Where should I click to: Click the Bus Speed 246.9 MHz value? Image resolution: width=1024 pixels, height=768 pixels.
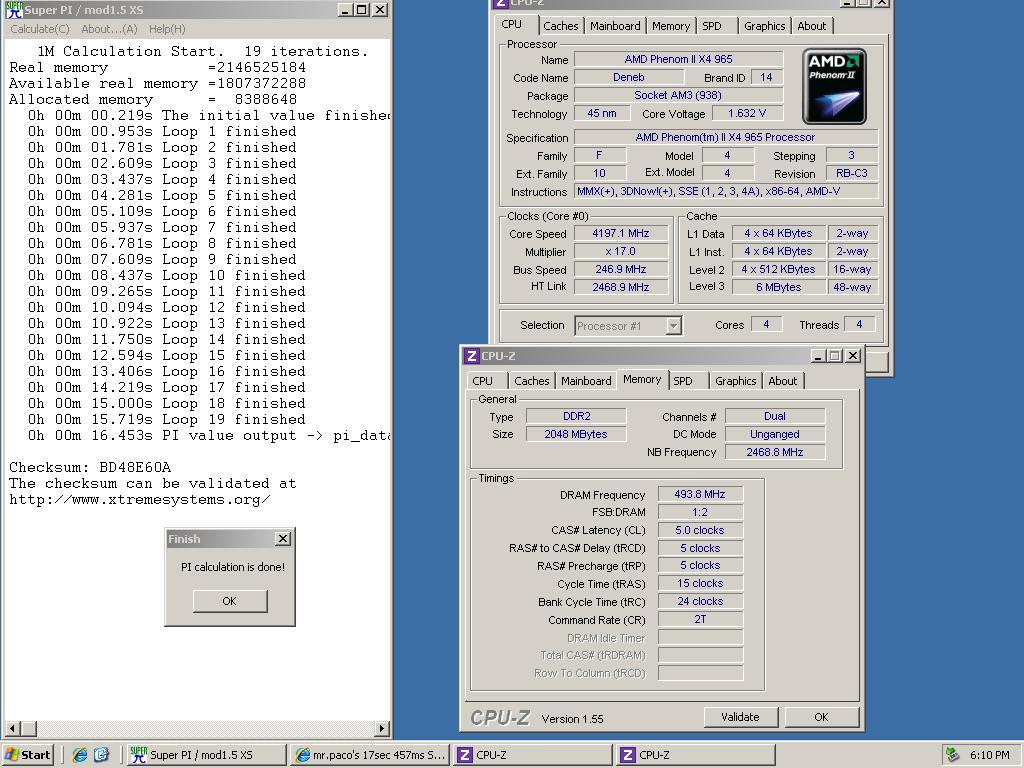coord(621,269)
